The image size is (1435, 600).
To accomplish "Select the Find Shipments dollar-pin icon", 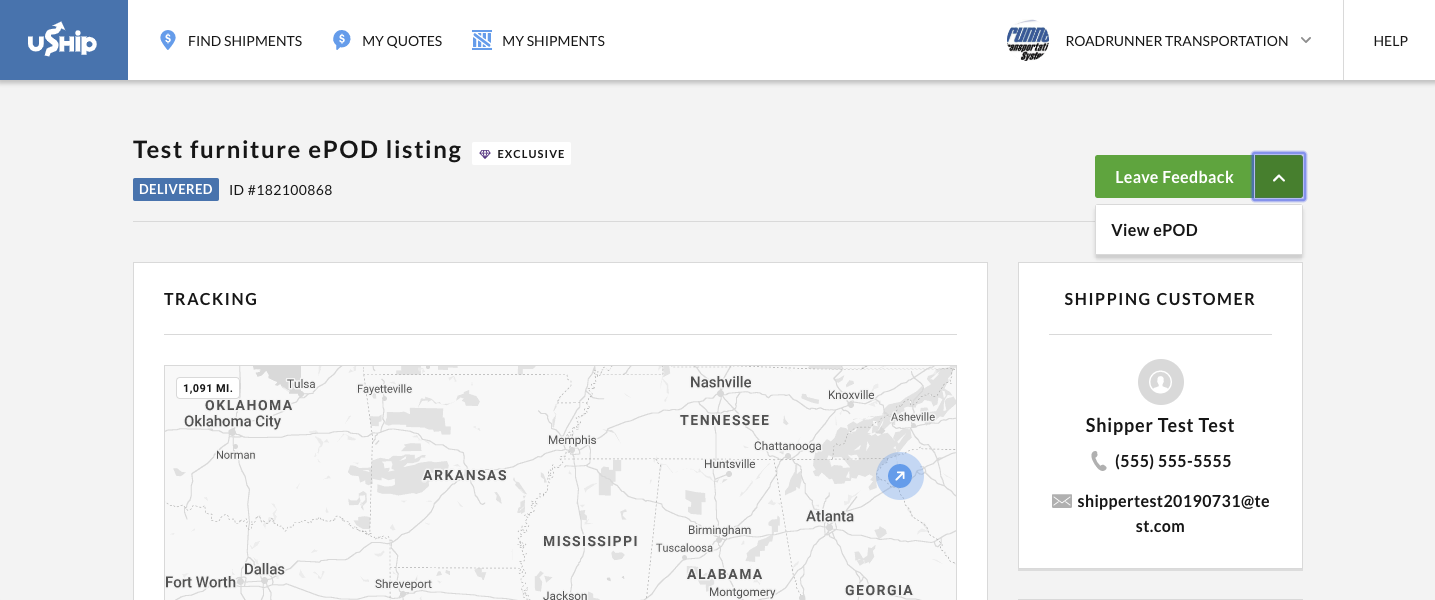I will 167,39.
